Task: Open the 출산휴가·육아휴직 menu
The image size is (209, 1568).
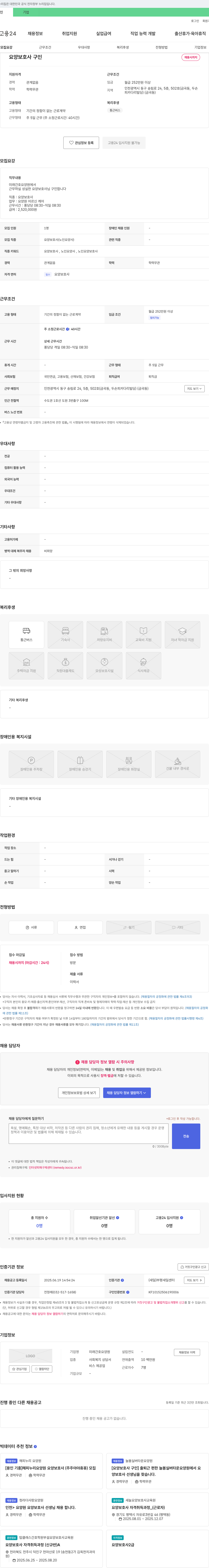Action: coord(190,34)
